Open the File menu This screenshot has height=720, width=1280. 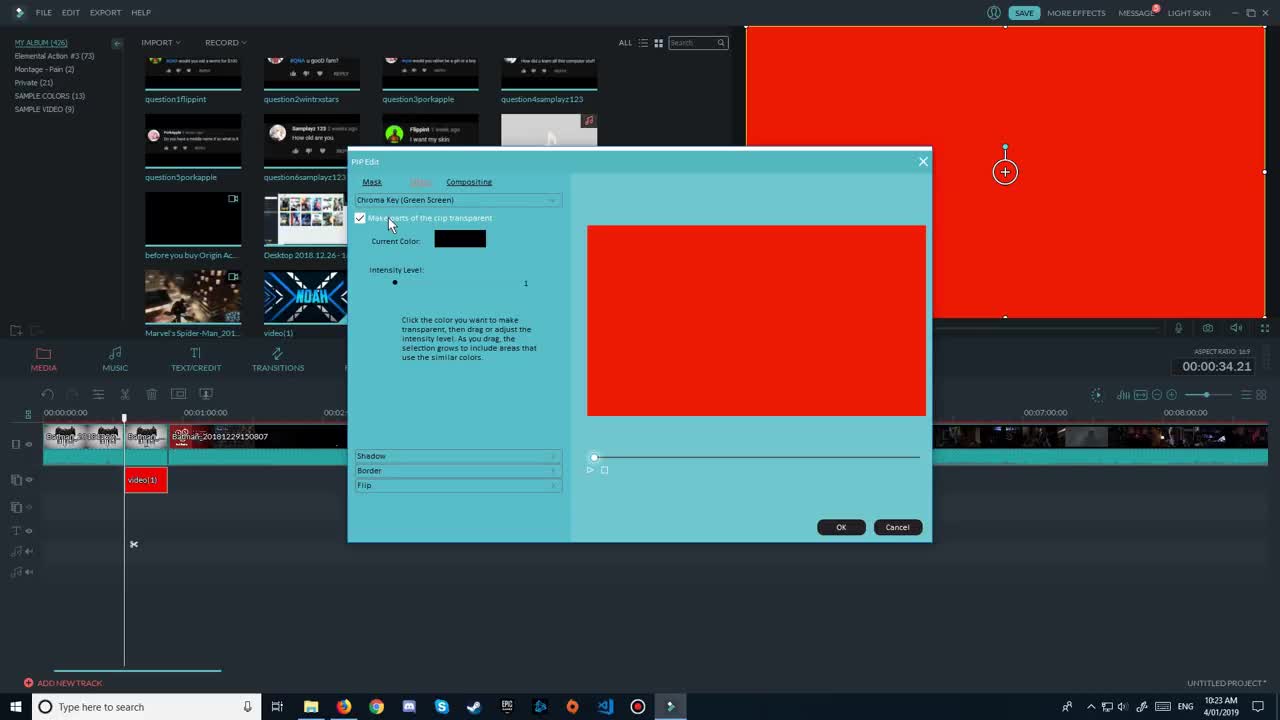pos(44,13)
